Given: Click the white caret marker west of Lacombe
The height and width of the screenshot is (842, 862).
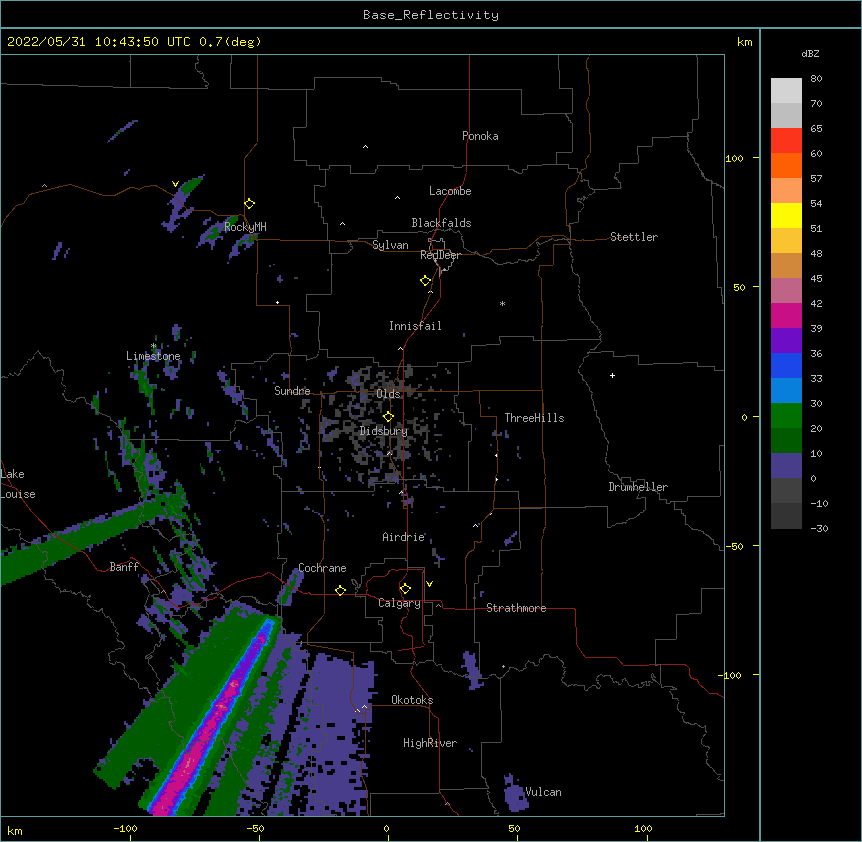Looking at the screenshot, I should pyautogui.click(x=397, y=198).
